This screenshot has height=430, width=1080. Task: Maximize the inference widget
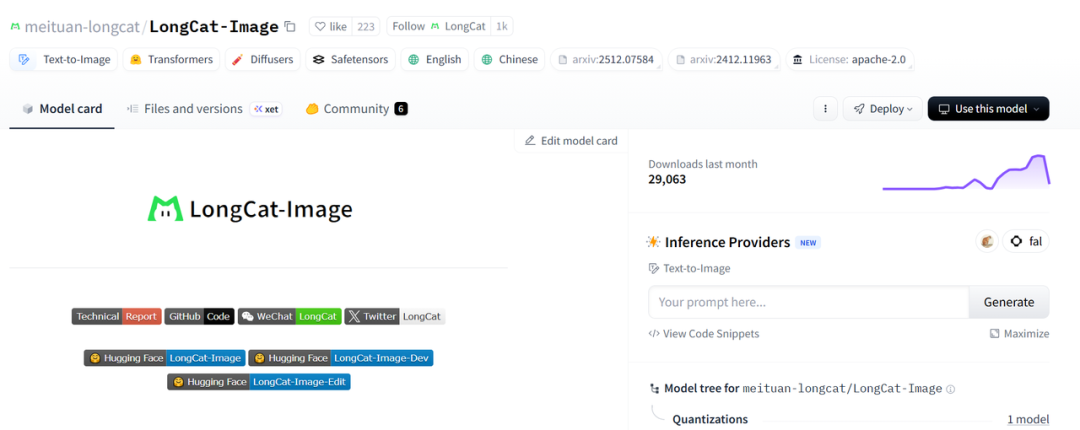[x=1019, y=334]
